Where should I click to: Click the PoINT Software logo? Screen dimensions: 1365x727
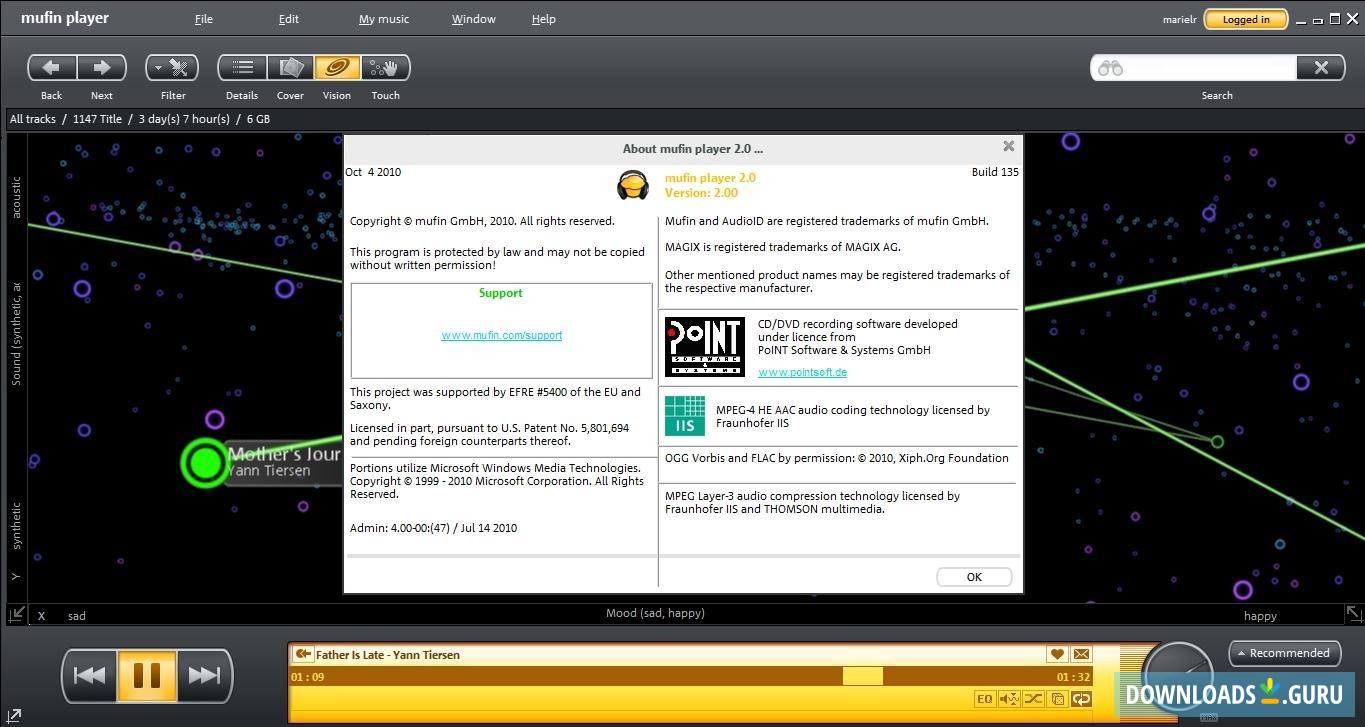[705, 347]
